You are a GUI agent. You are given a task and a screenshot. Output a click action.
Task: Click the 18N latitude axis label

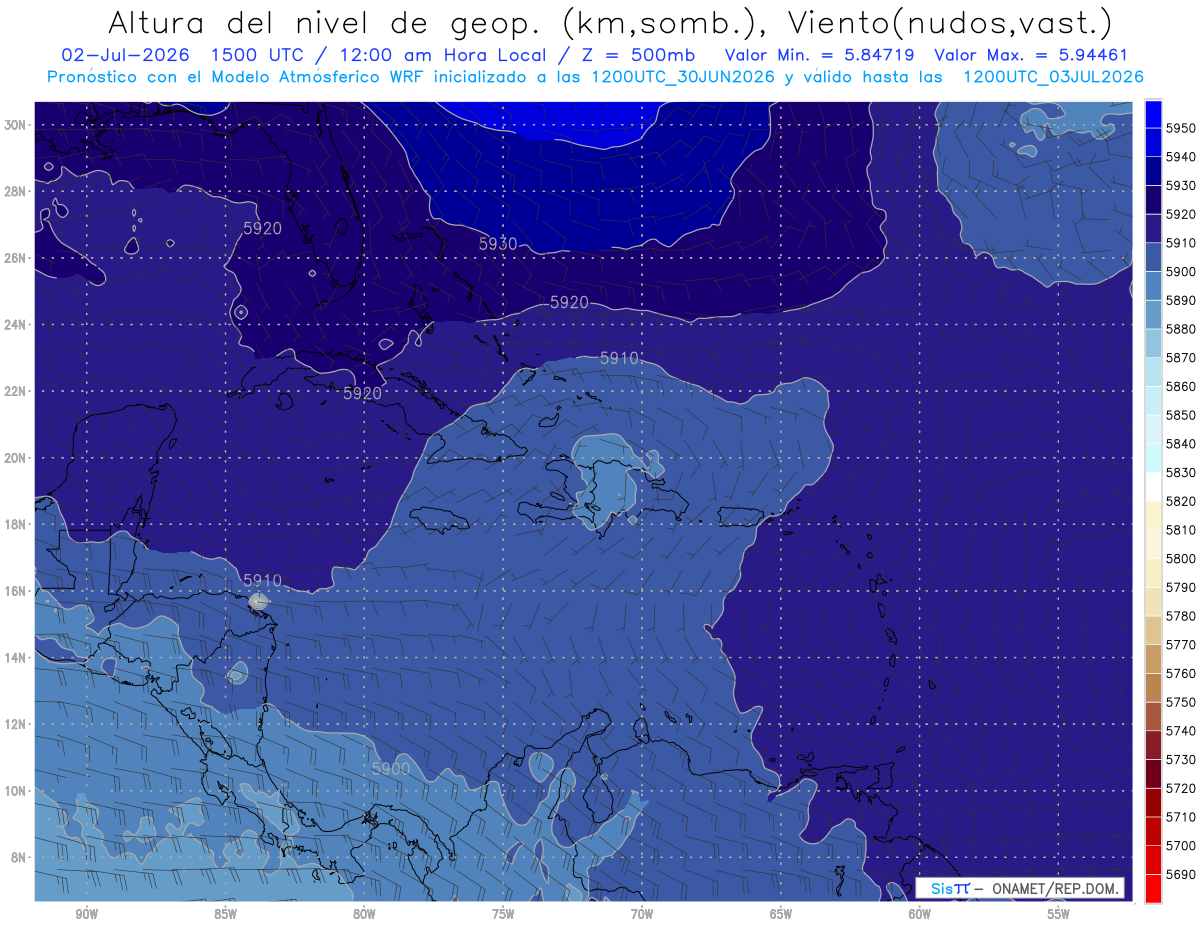[15, 524]
